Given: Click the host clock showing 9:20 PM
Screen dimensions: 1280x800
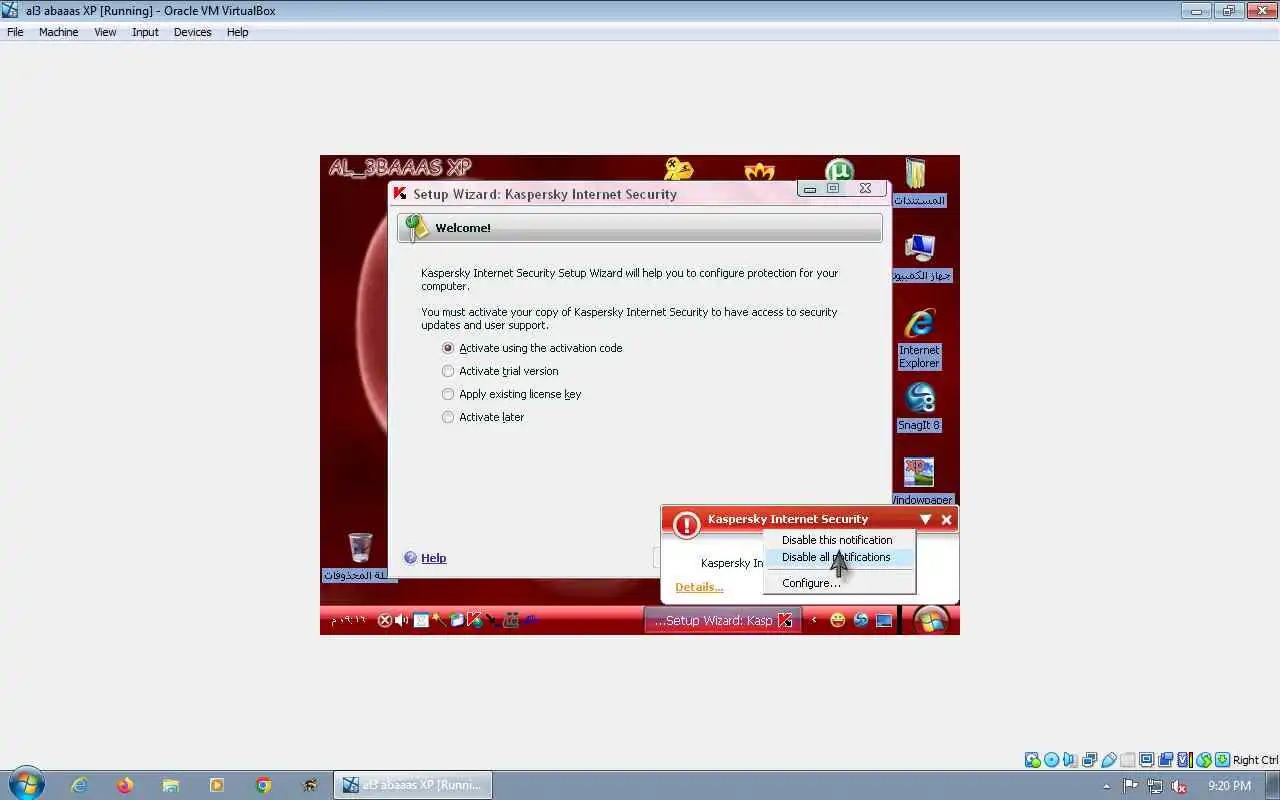Looking at the screenshot, I should (x=1230, y=786).
